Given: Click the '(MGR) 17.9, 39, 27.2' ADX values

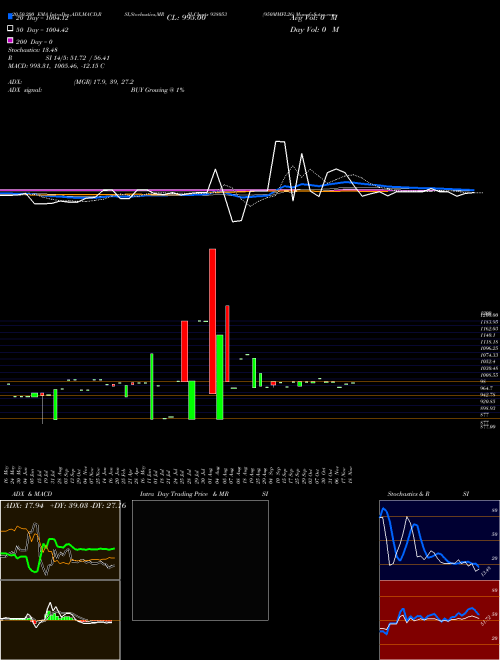Looking at the screenshot, I should point(104,82).
